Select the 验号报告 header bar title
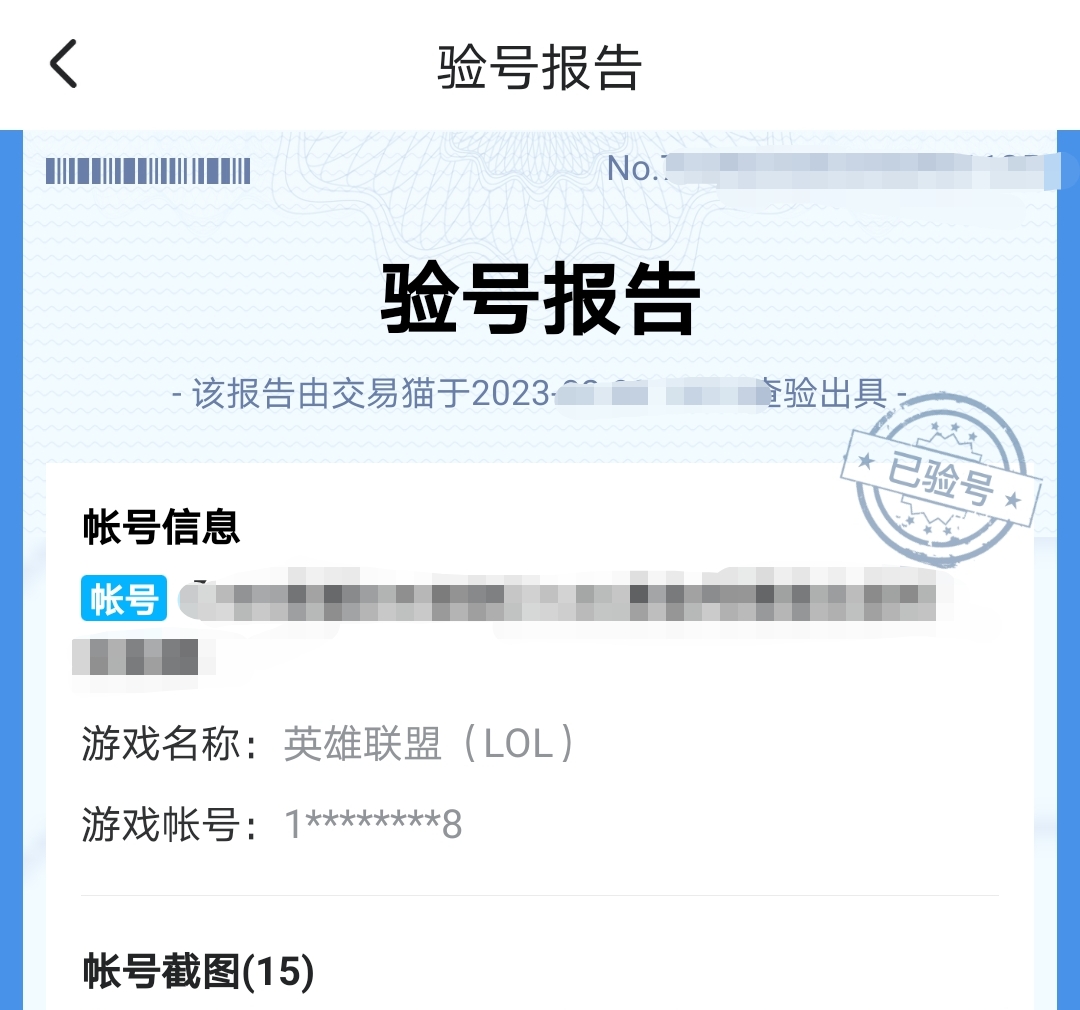1080x1010 pixels. 540,67
